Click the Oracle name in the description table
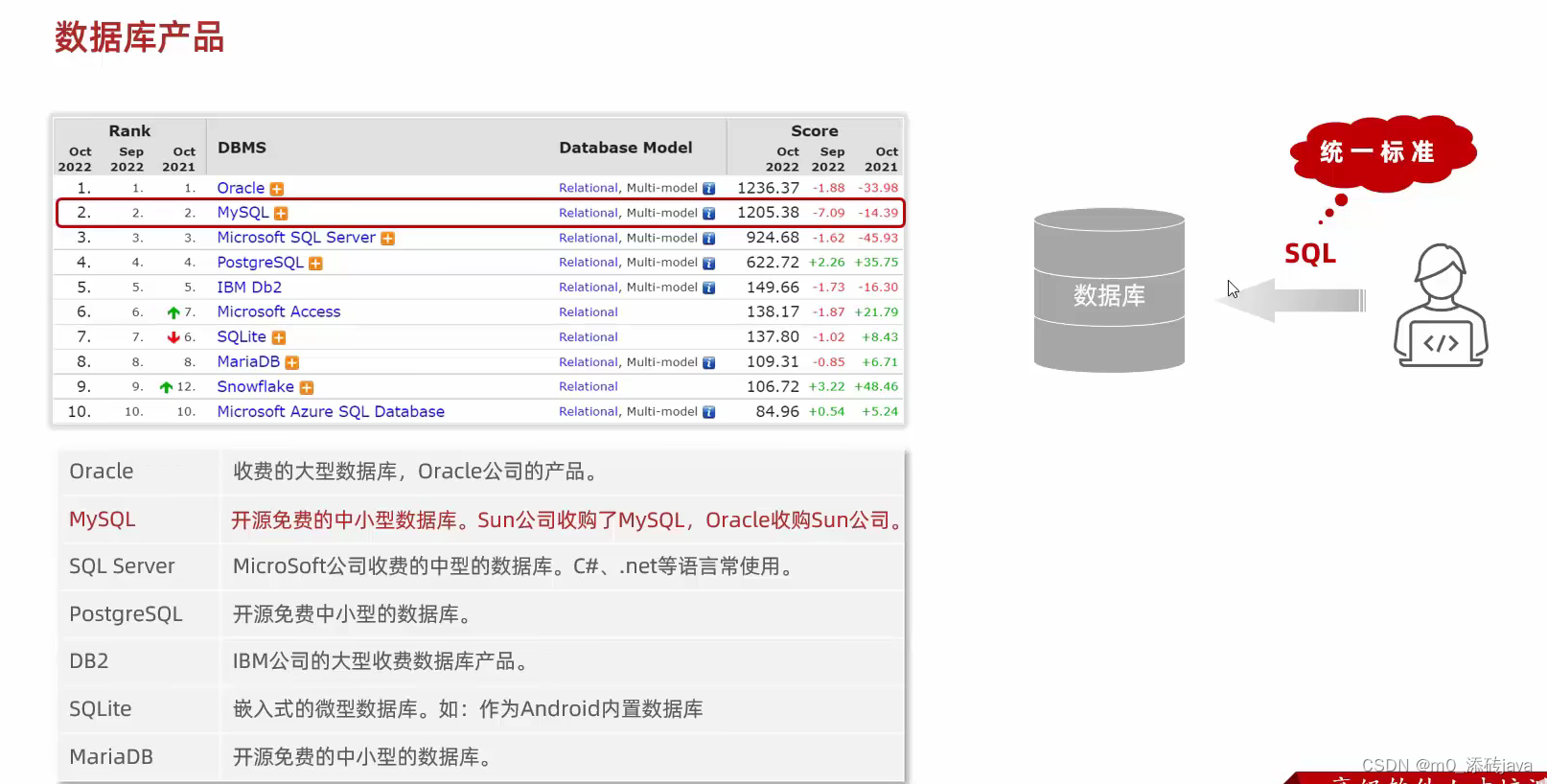 click(x=102, y=472)
